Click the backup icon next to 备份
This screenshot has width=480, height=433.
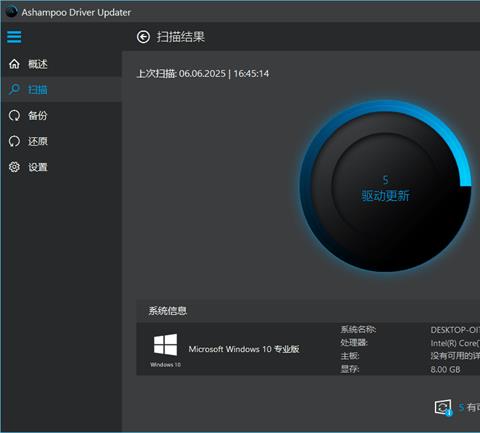click(14, 115)
